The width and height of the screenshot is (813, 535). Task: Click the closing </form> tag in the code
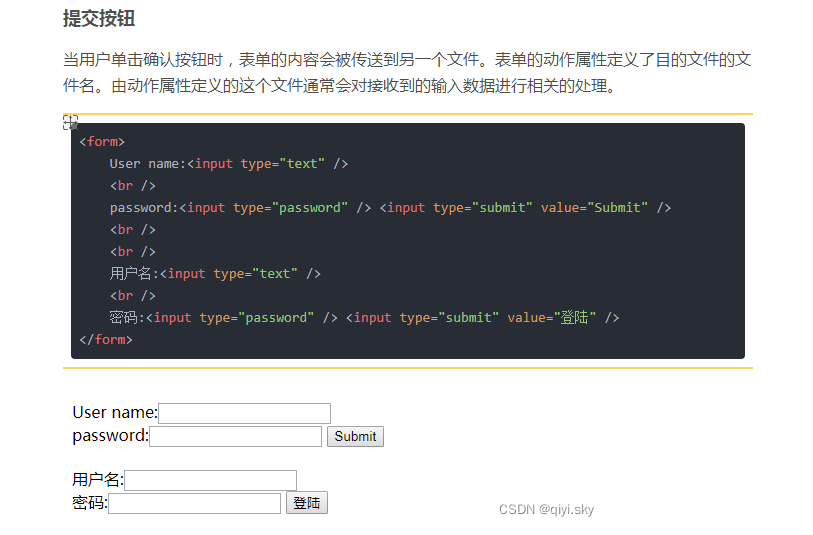tap(106, 340)
